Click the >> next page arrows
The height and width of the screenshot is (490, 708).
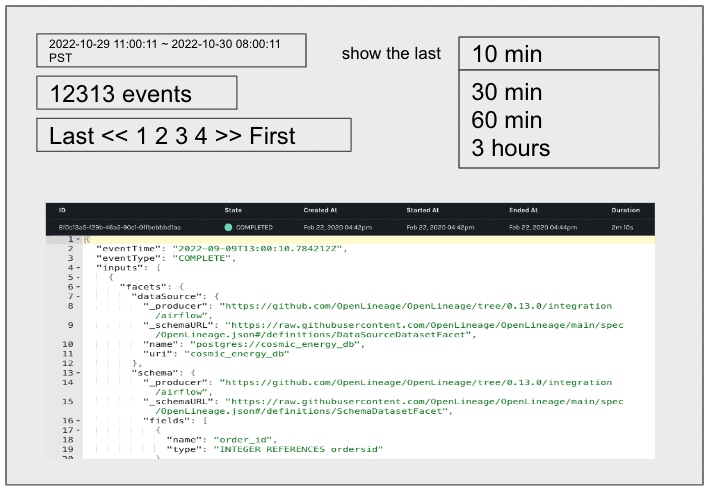tap(228, 135)
